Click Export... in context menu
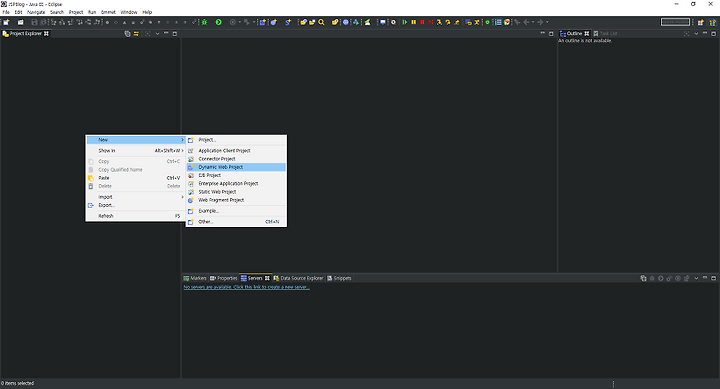720x389 pixels. pos(135,205)
